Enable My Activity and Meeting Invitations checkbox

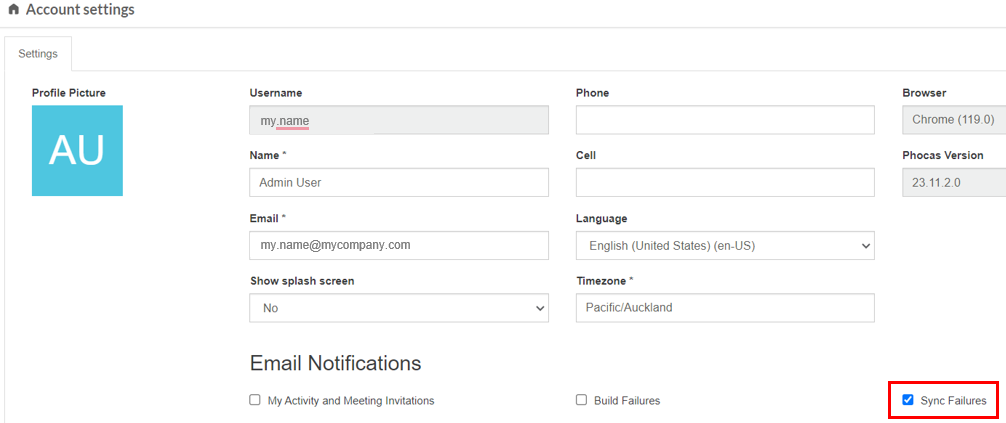pos(255,400)
